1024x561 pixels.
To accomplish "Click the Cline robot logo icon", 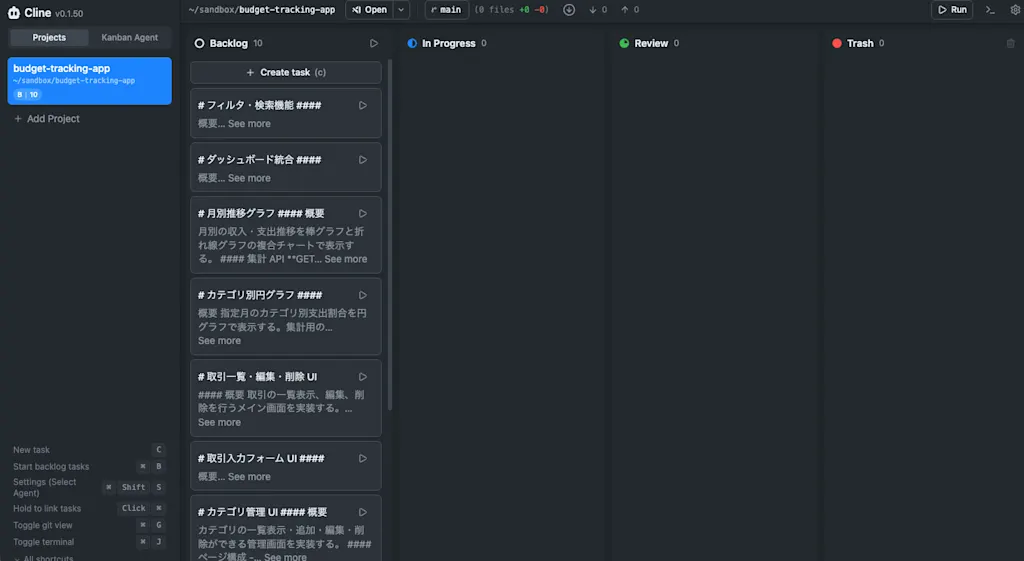I will 14,13.
